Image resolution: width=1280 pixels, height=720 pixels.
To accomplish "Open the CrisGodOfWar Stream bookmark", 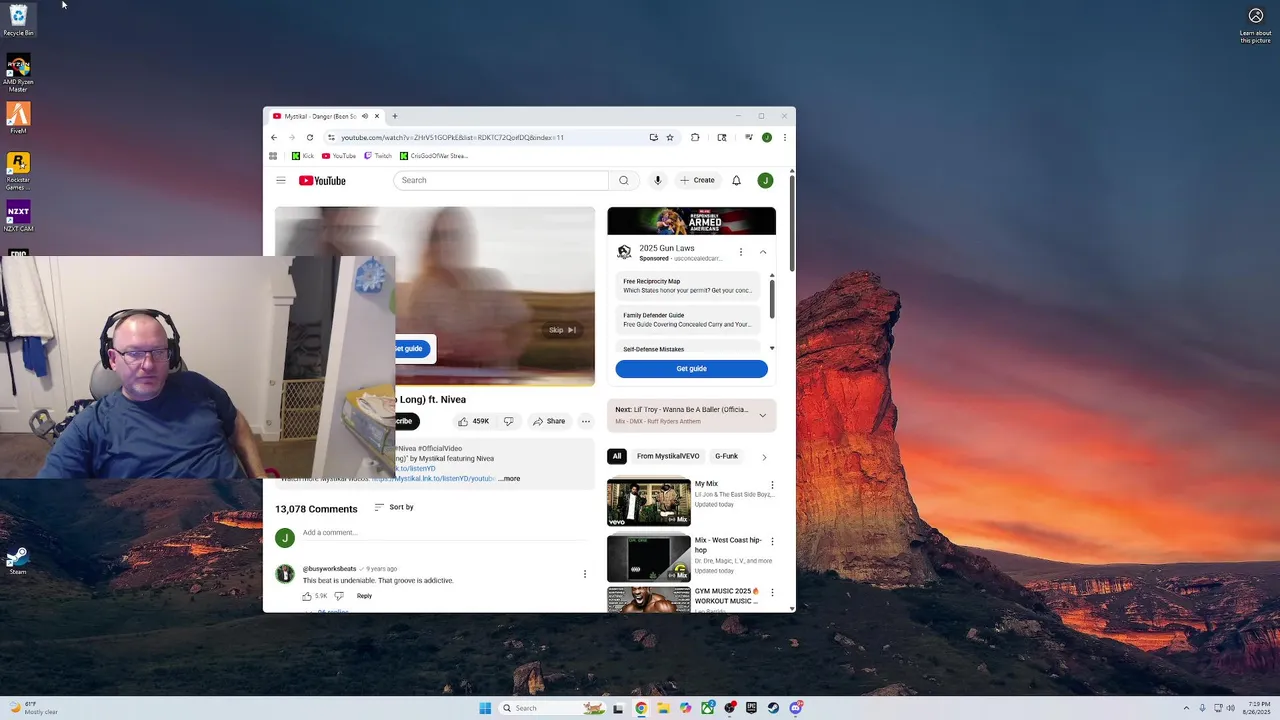I will pyautogui.click(x=433, y=156).
